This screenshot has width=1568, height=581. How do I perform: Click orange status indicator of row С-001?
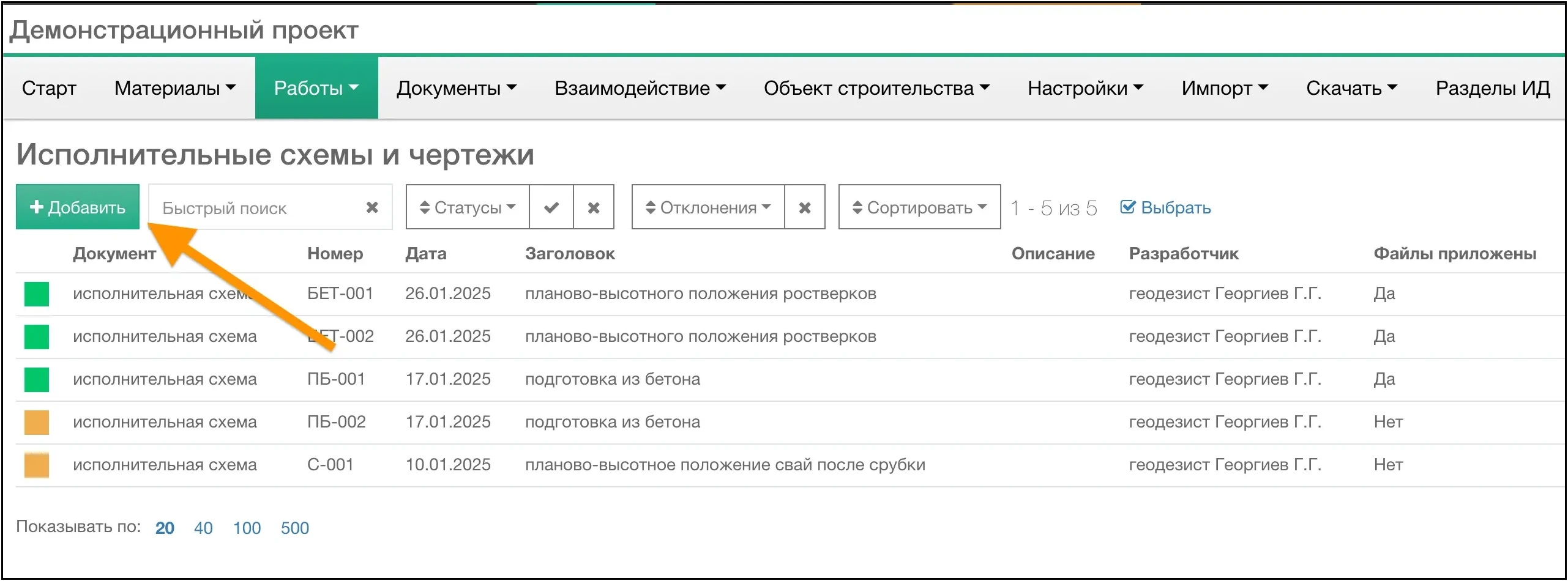click(35, 464)
